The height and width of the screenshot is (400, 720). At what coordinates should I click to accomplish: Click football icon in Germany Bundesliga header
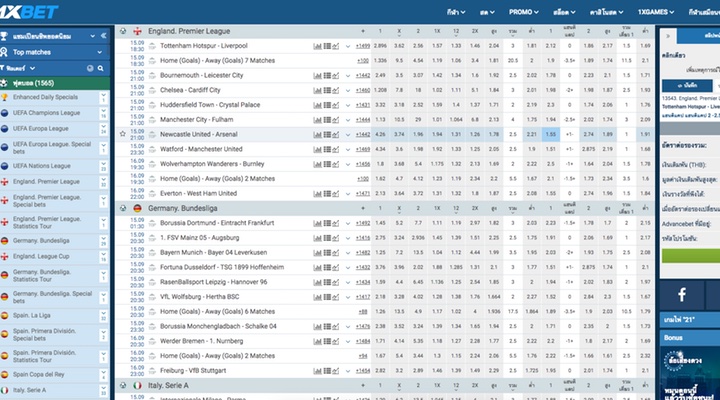tap(123, 208)
